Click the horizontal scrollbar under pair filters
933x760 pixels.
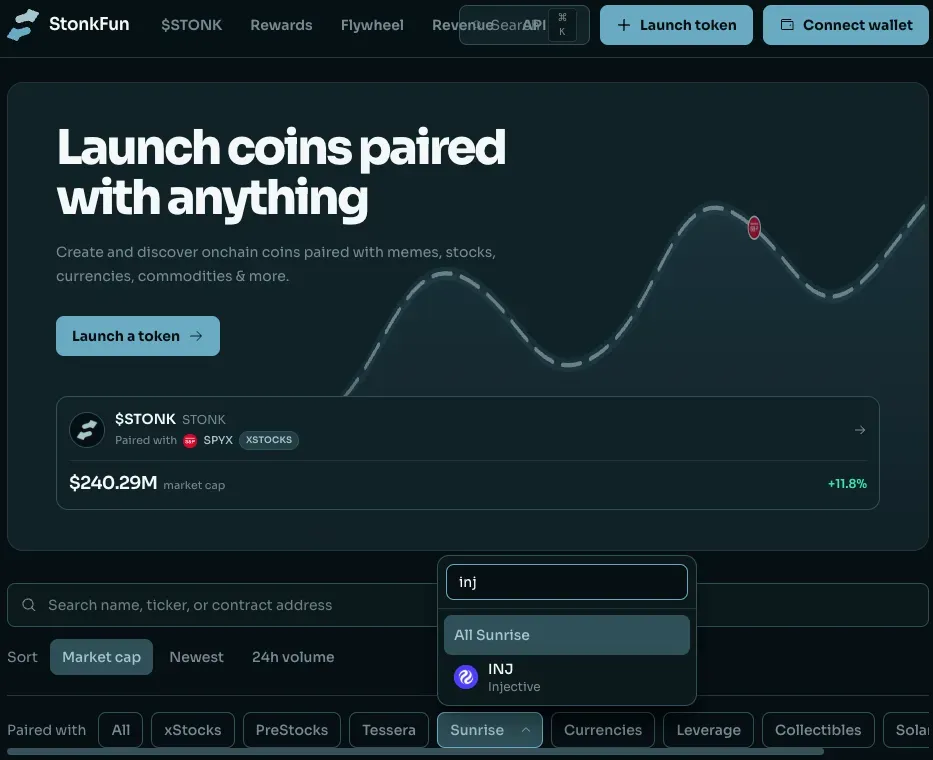click(x=415, y=752)
